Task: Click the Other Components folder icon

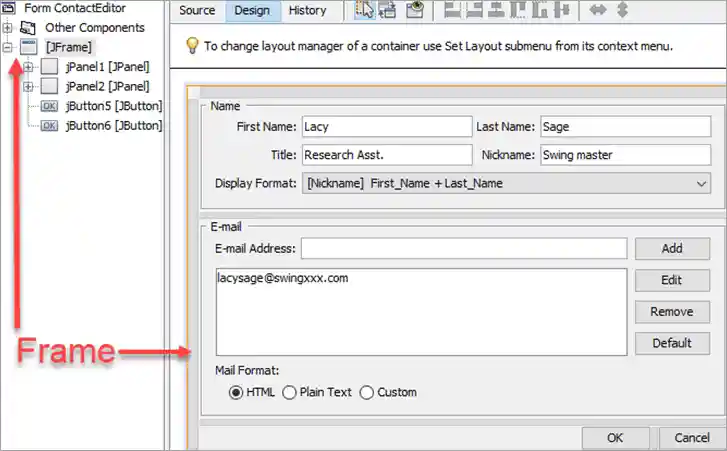Action: pyautogui.click(x=28, y=28)
